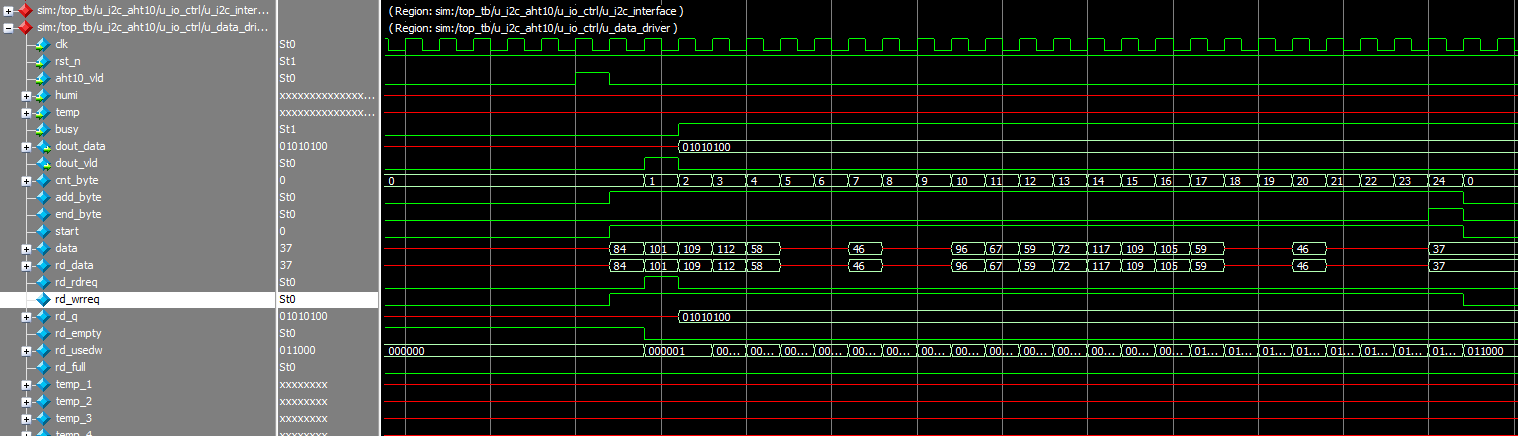Select the rst_n signal icon
Screen dimensions: 1518x436
pos(42,61)
